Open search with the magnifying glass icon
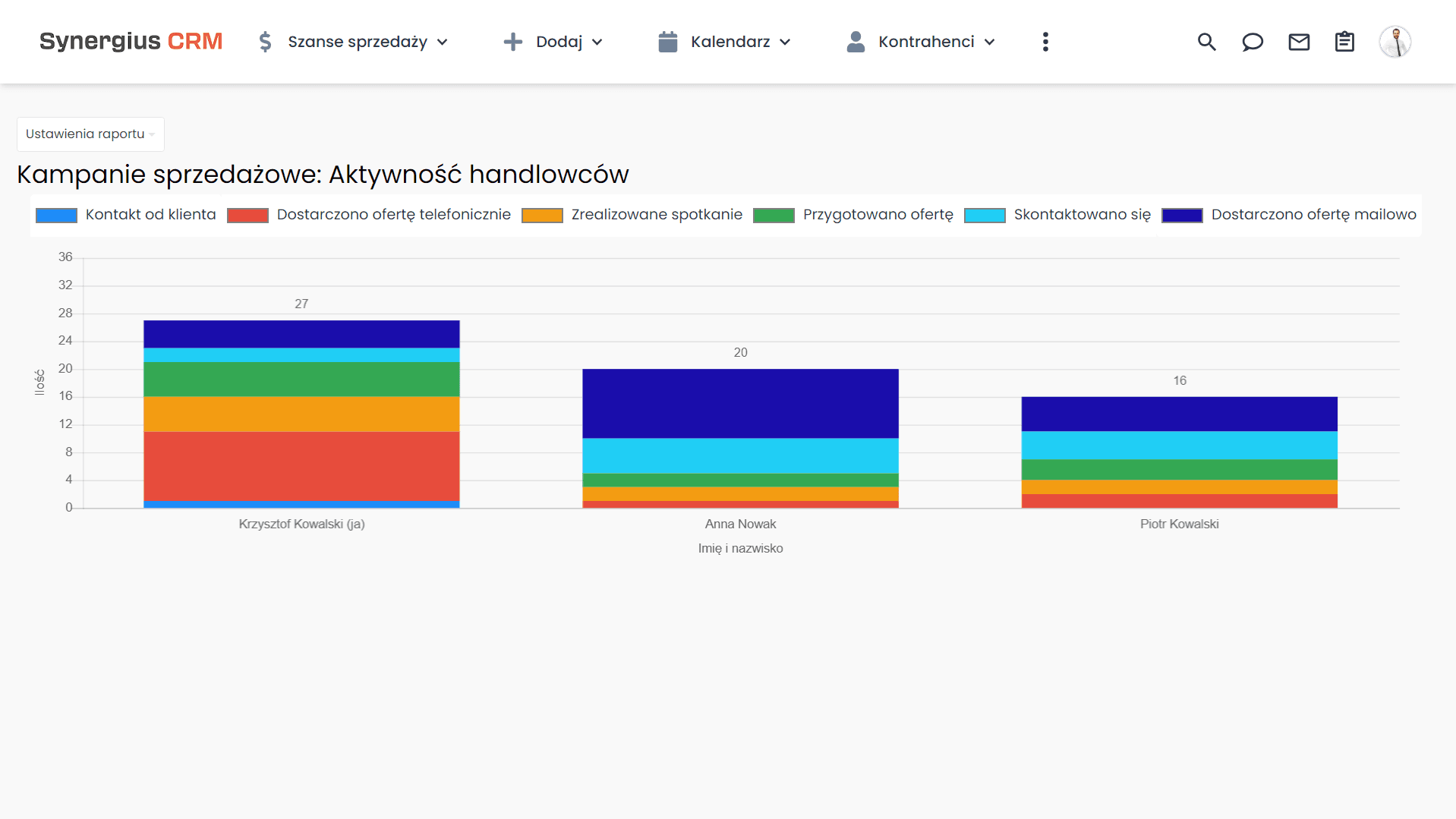The height and width of the screenshot is (819, 1456). tap(1206, 42)
